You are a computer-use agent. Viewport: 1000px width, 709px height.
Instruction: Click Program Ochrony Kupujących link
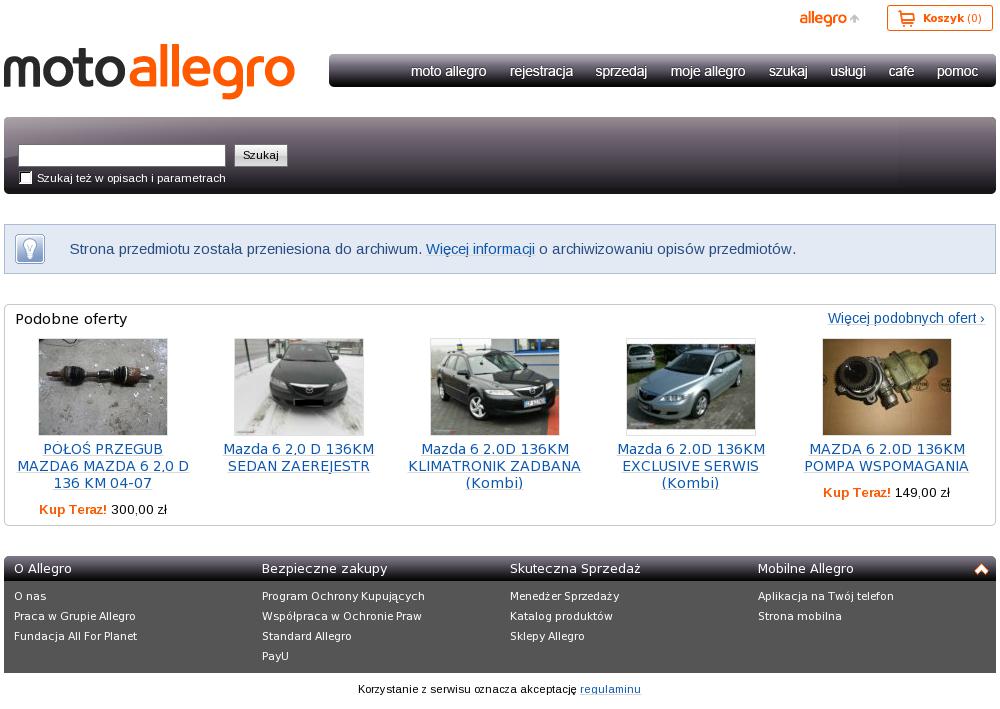(343, 596)
